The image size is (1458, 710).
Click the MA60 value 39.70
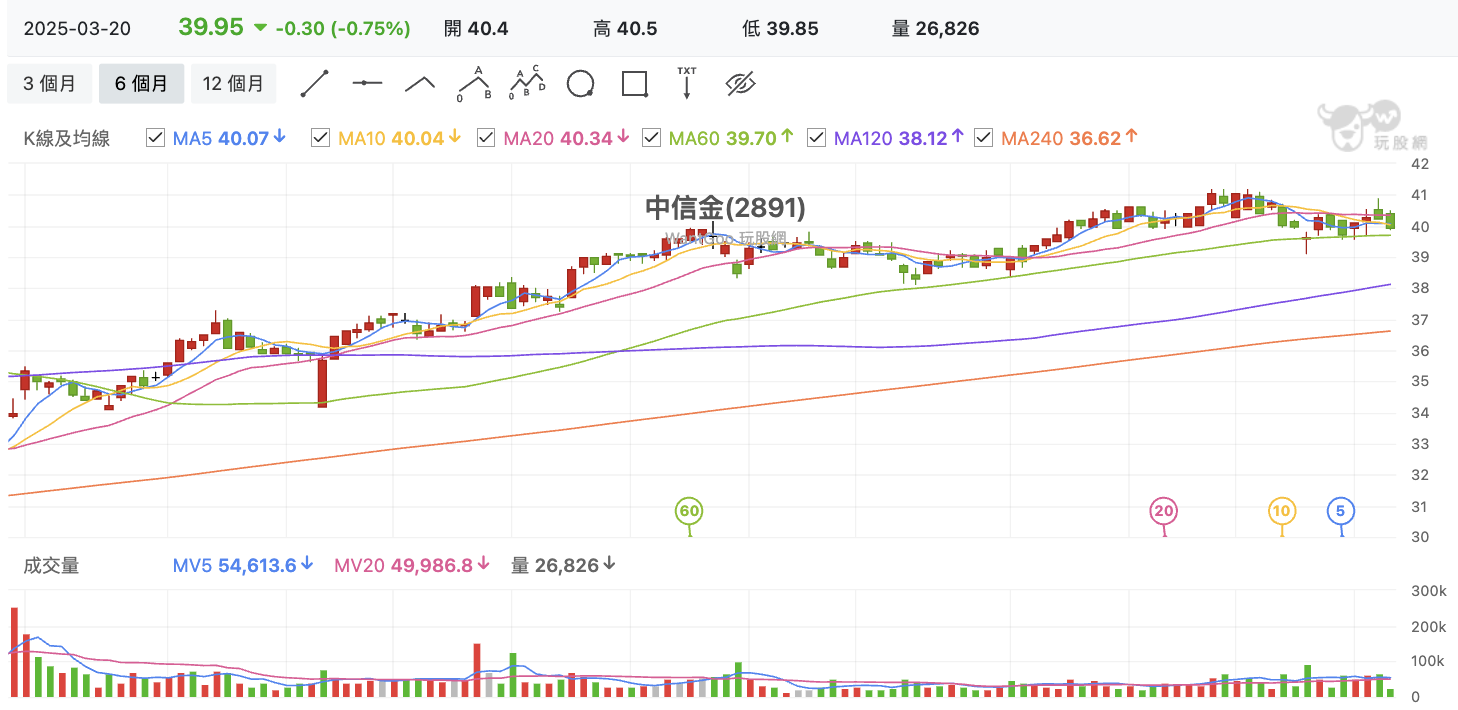tap(751, 138)
